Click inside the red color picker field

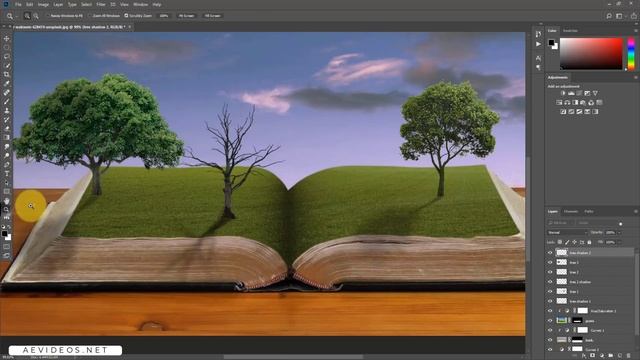coord(591,53)
